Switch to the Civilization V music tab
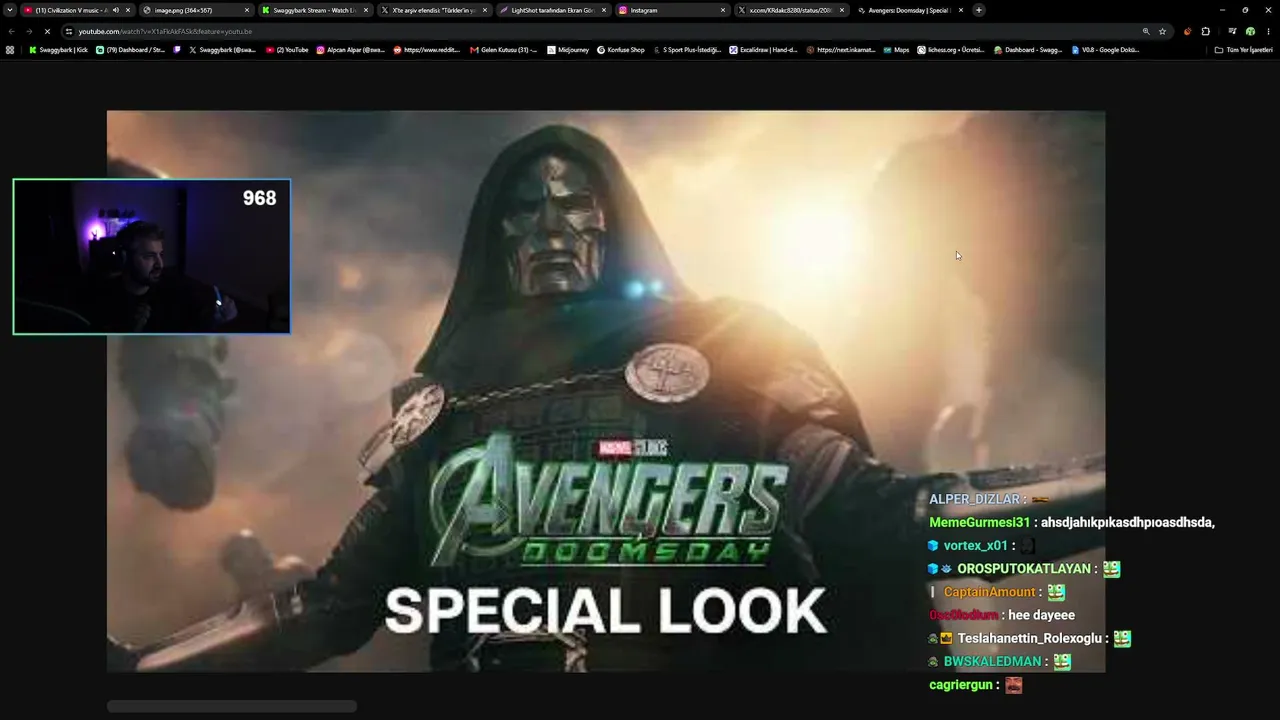Image resolution: width=1280 pixels, height=720 pixels. 78,10
